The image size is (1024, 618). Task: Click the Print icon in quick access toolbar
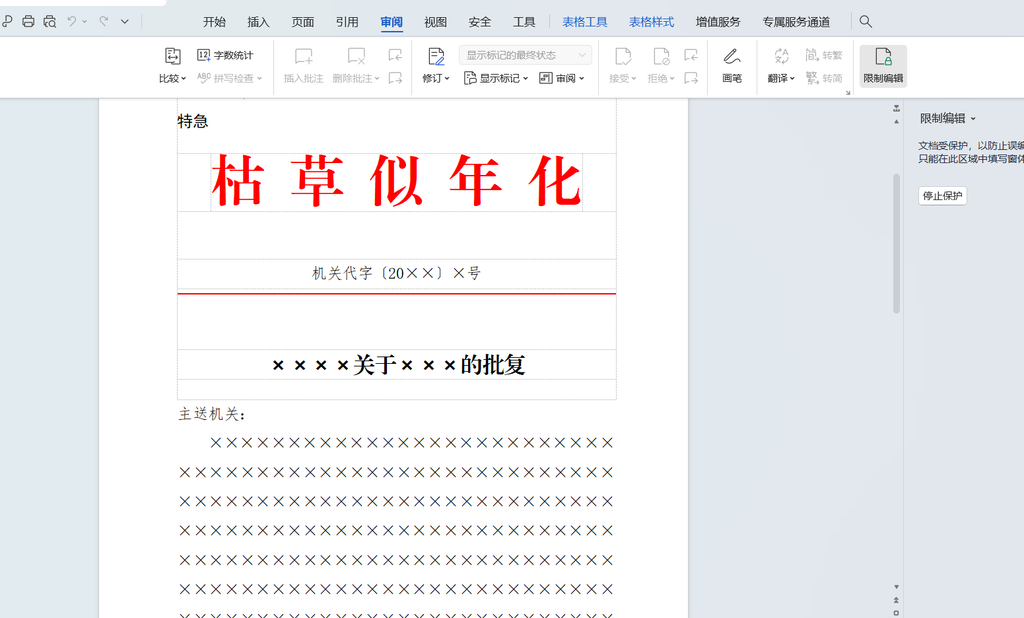28,22
